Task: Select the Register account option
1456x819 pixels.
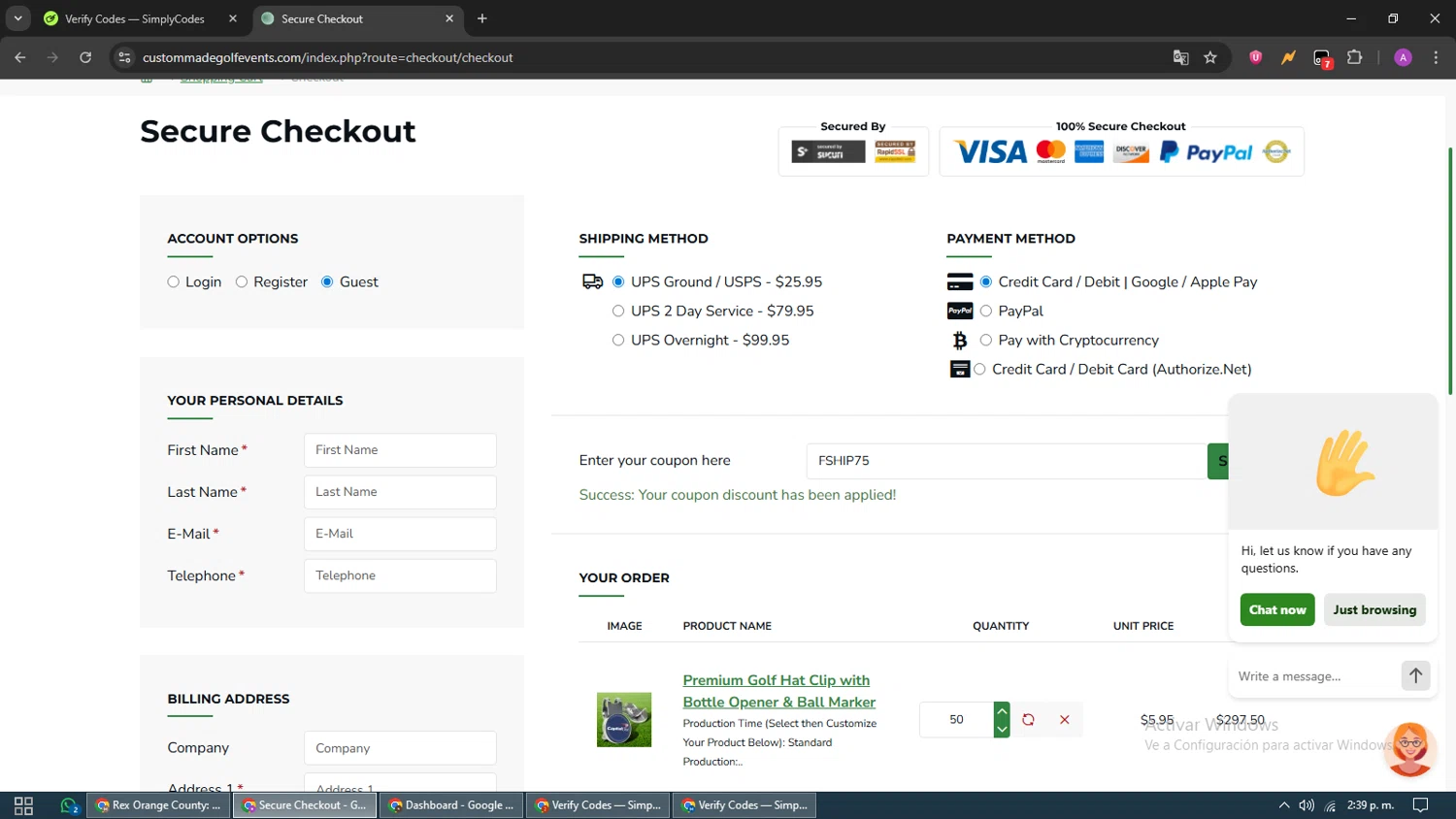Action: click(242, 282)
